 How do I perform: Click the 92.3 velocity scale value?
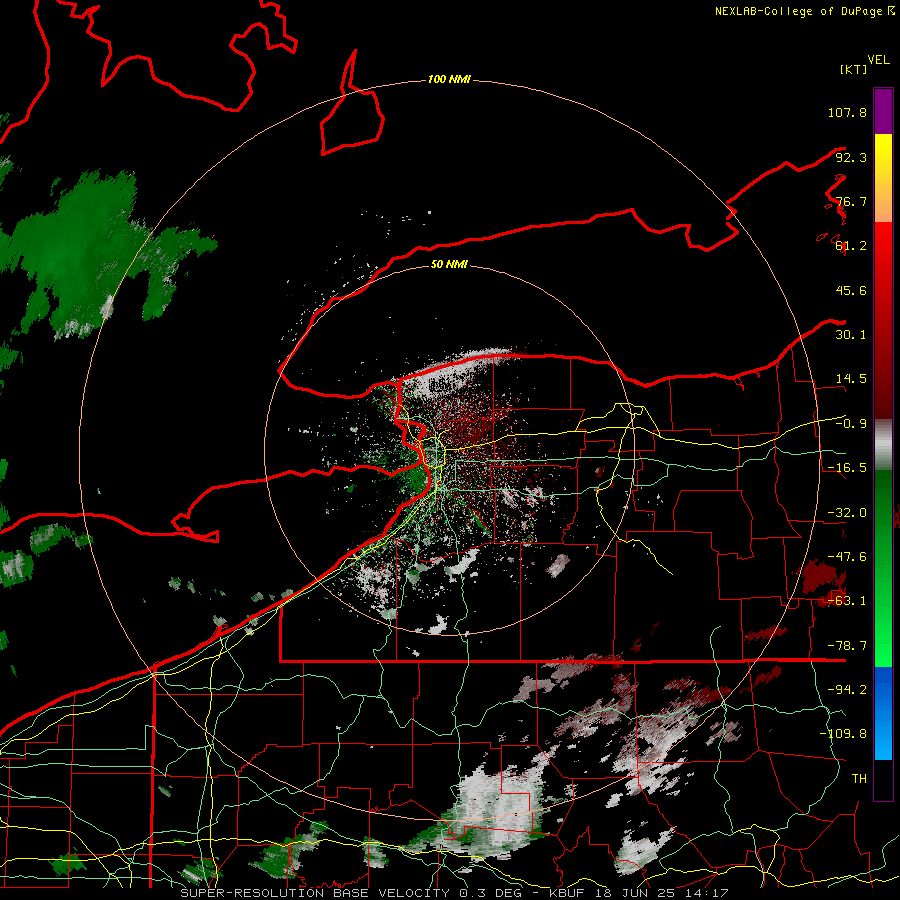pos(851,157)
